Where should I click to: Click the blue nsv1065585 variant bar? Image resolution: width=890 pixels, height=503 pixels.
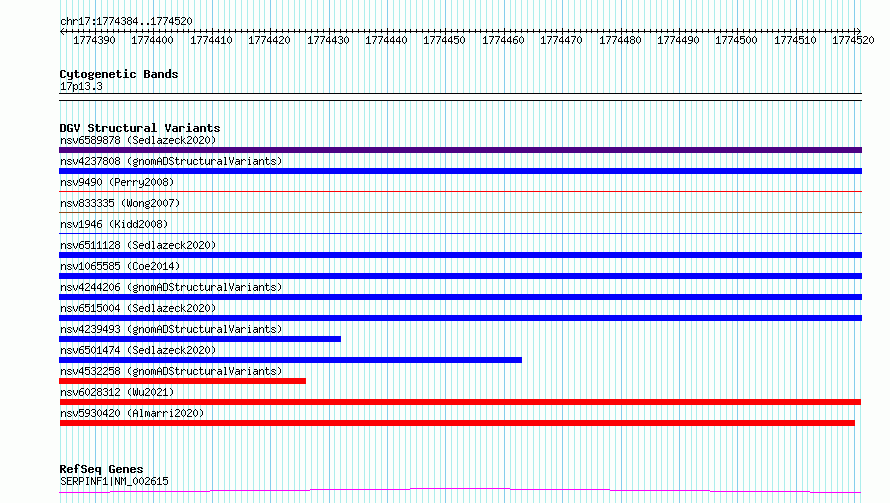point(460,276)
